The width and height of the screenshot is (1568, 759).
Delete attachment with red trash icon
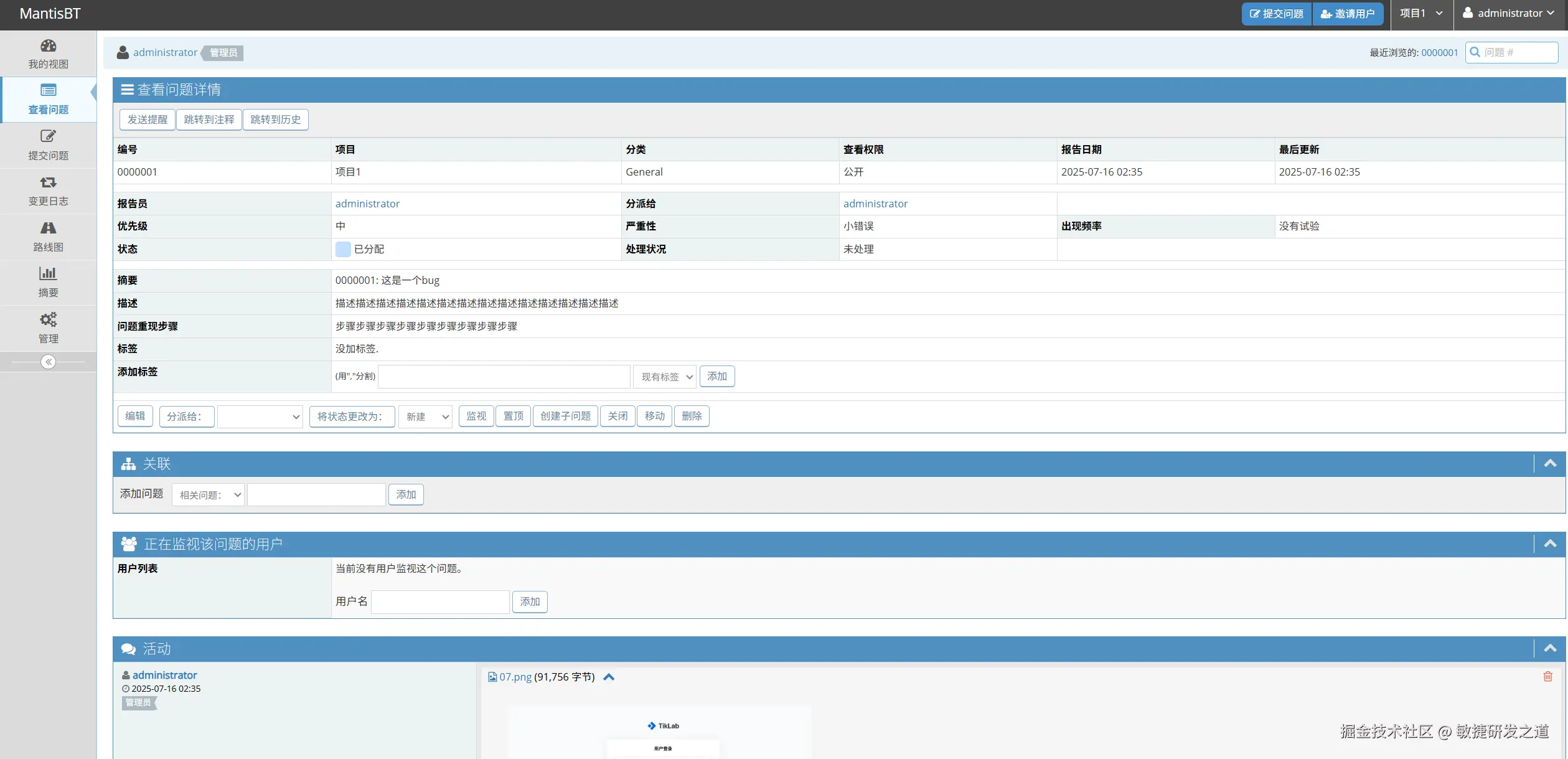1547,676
